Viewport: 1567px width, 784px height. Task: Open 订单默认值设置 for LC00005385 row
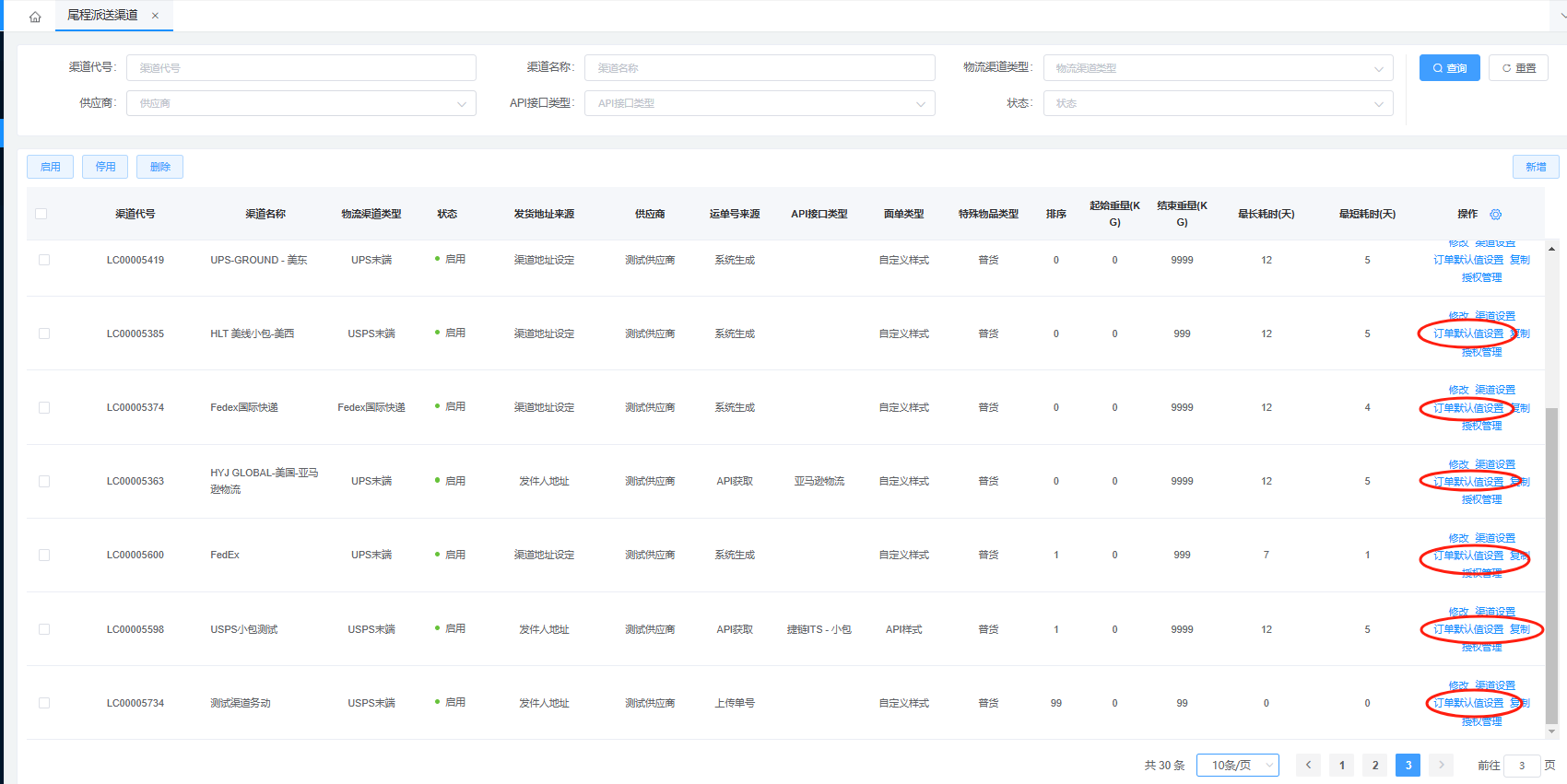click(1468, 333)
